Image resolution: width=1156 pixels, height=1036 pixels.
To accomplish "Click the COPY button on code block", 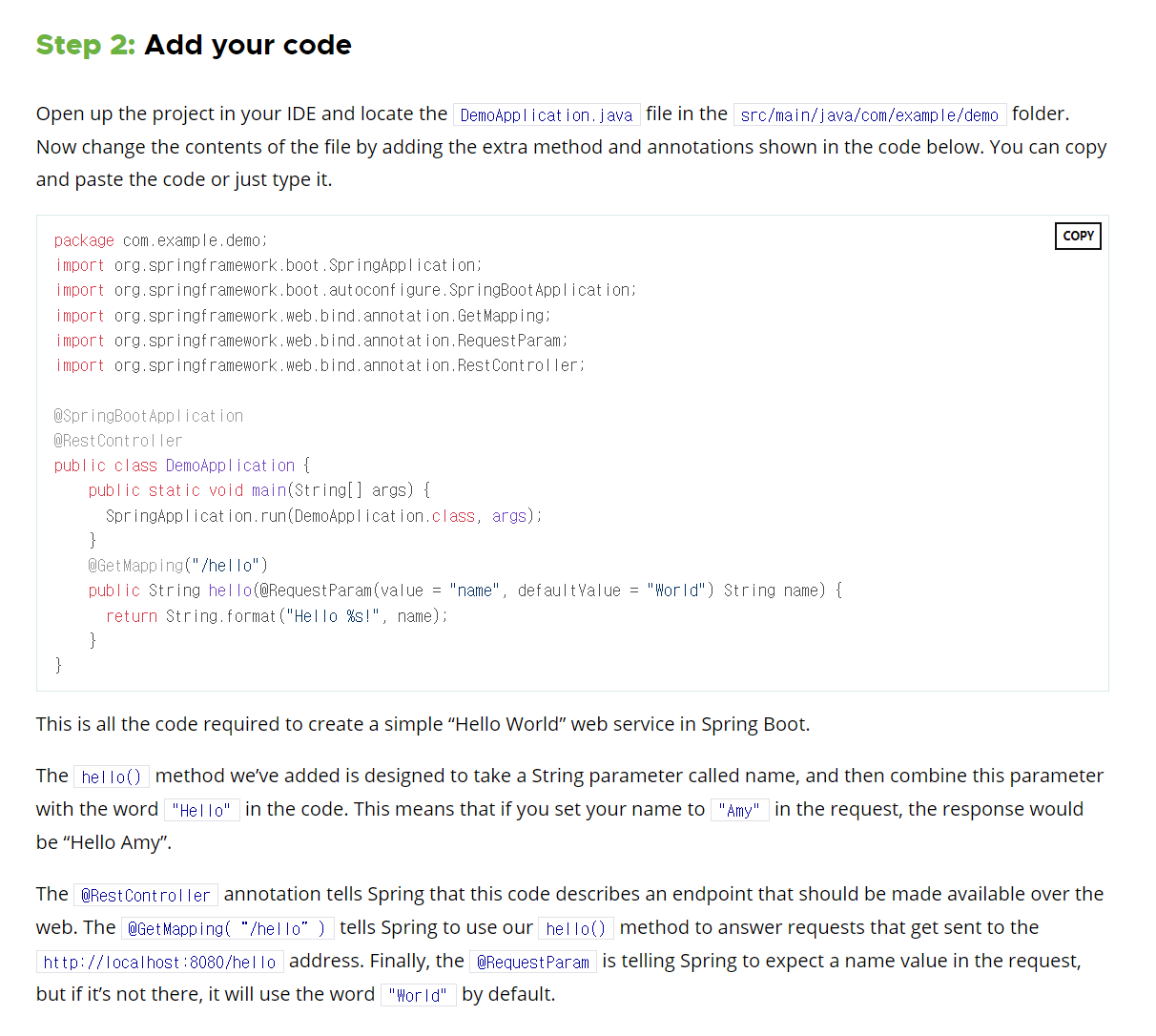I will click(1077, 236).
